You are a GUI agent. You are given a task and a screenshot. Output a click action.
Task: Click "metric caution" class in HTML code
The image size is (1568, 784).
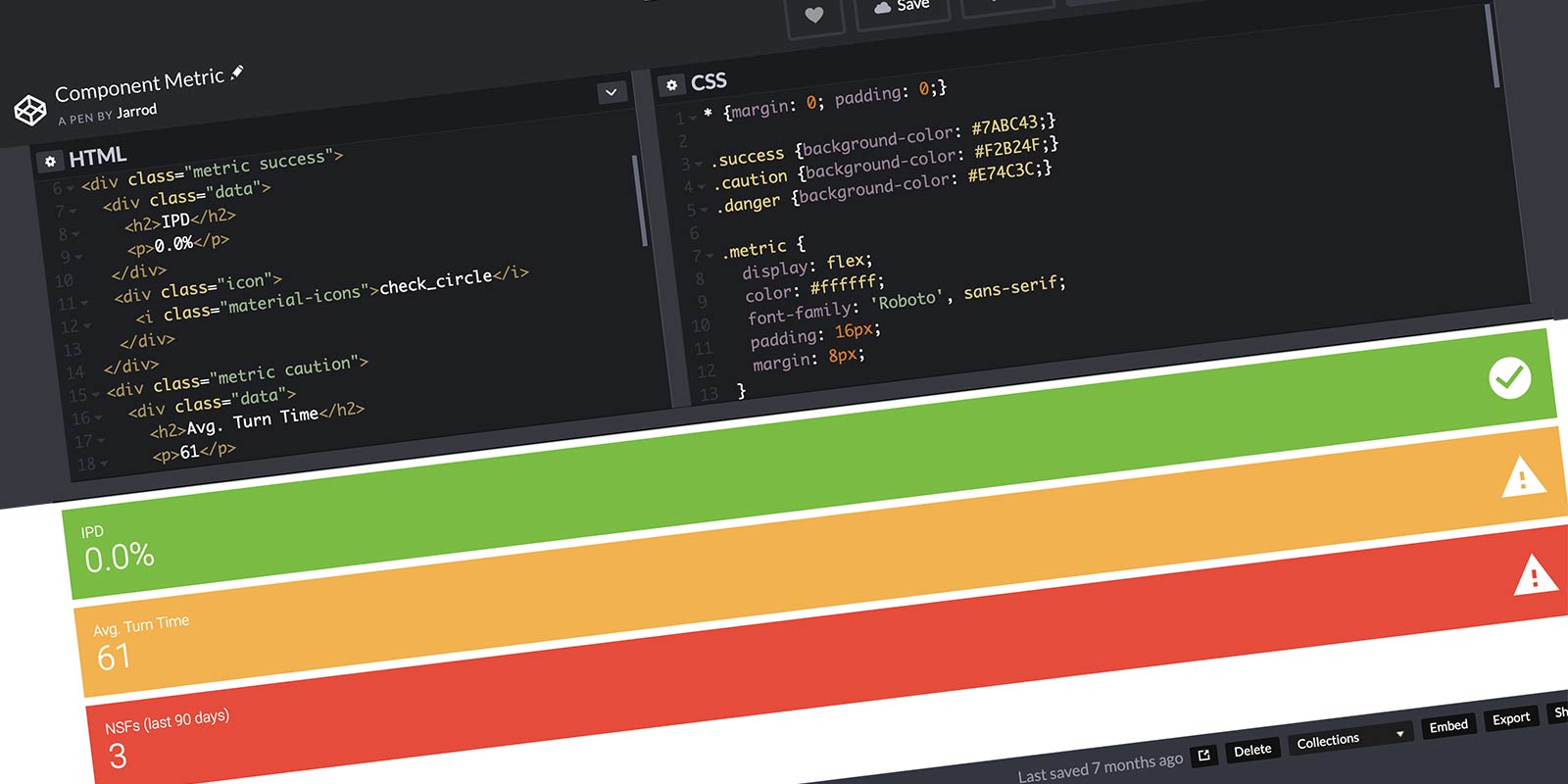[x=284, y=371]
